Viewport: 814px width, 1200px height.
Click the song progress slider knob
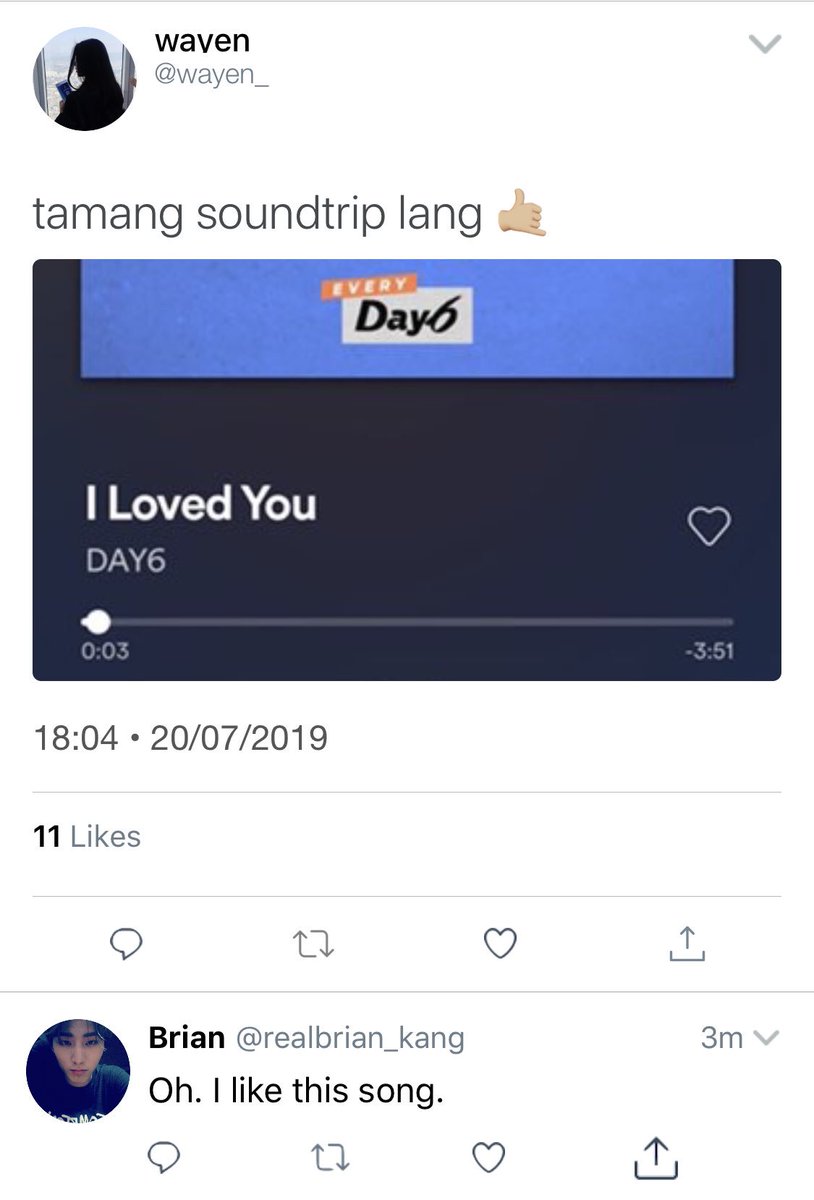[98, 622]
